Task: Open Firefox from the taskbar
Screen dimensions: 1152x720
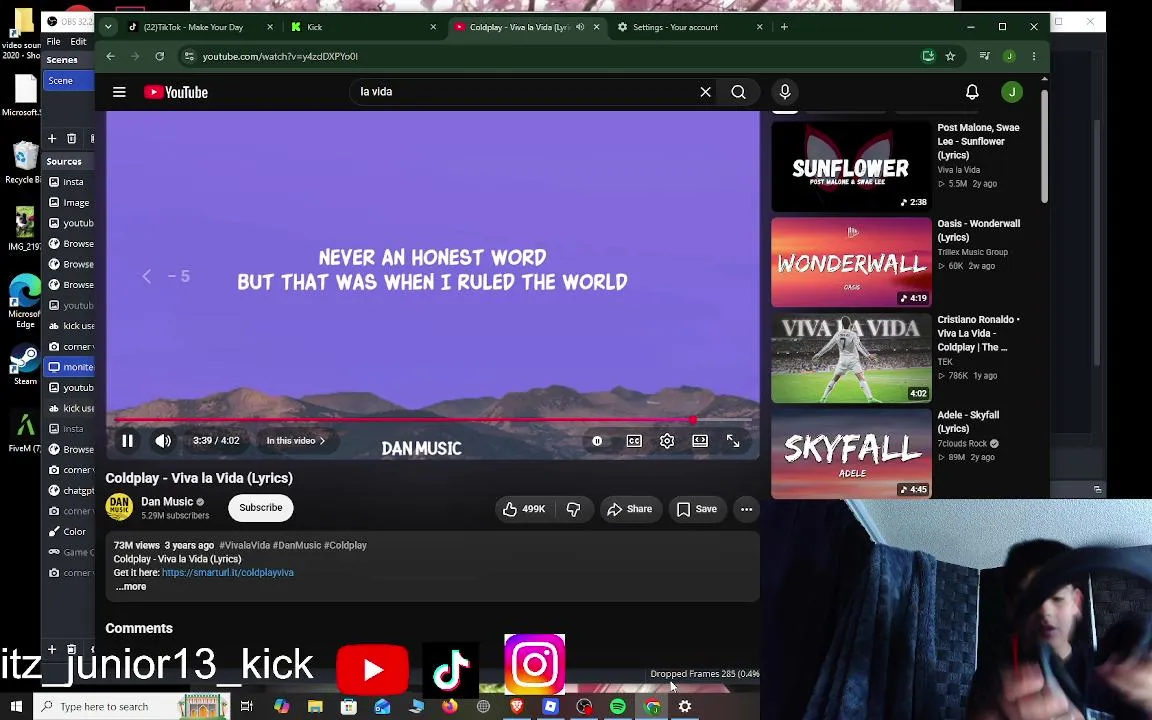Action: pyautogui.click(x=450, y=706)
